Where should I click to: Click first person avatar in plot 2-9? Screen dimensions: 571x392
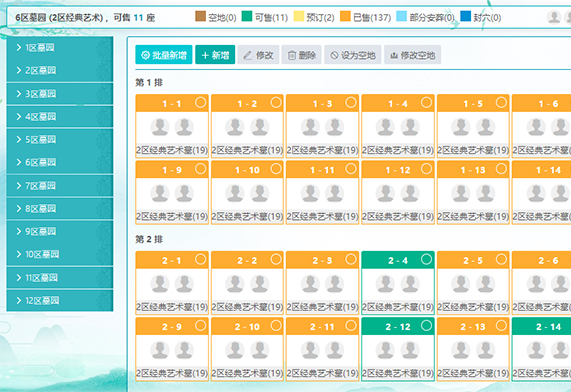(x=160, y=350)
